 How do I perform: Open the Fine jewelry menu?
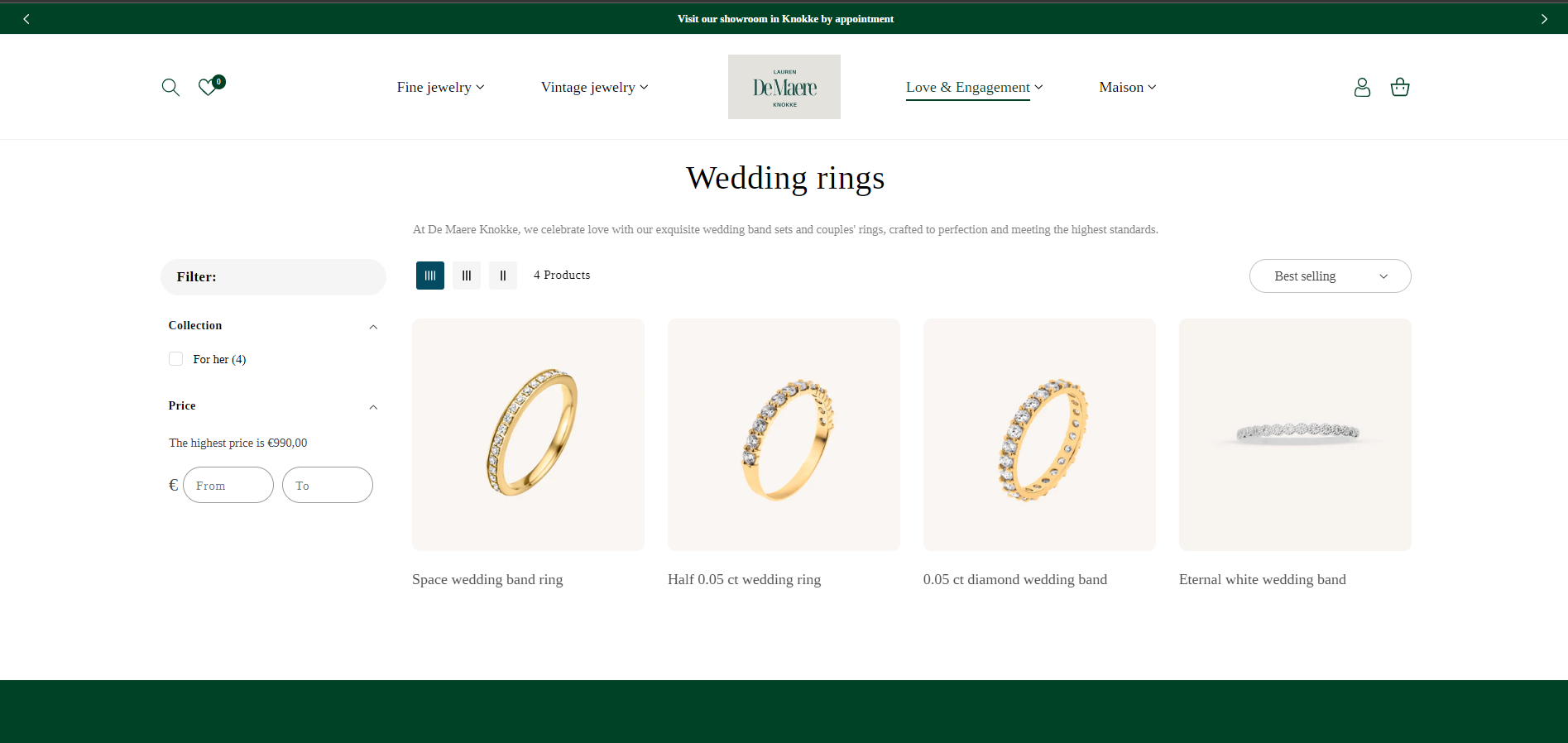441,87
